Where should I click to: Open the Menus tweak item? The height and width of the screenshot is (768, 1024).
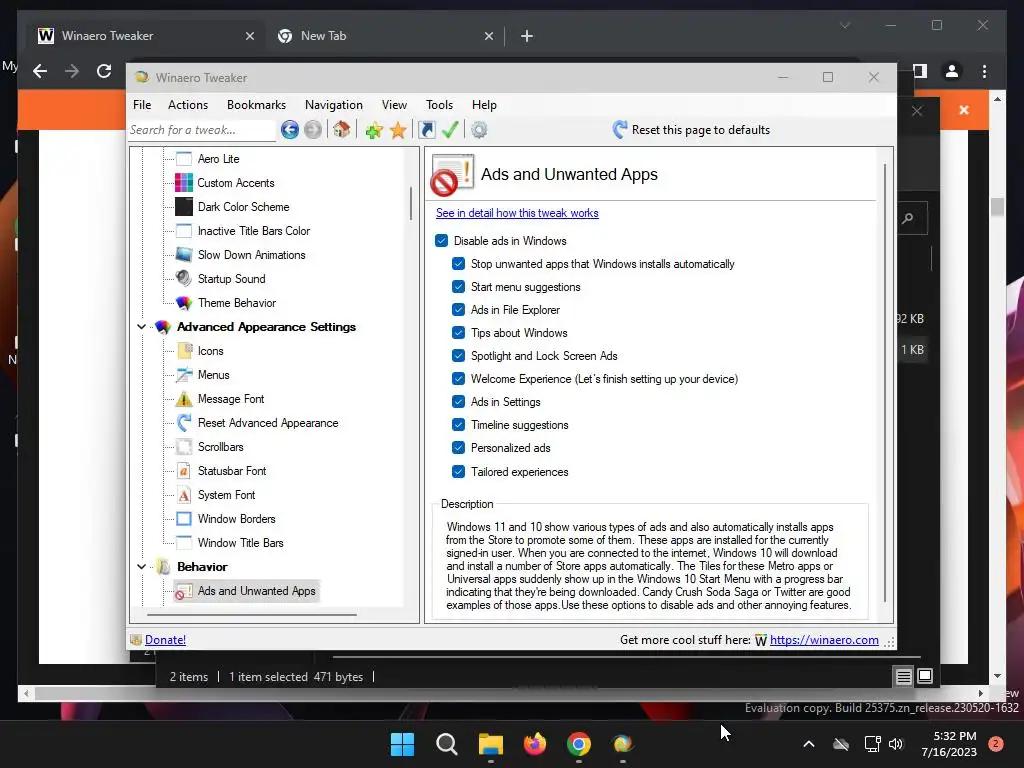click(214, 375)
